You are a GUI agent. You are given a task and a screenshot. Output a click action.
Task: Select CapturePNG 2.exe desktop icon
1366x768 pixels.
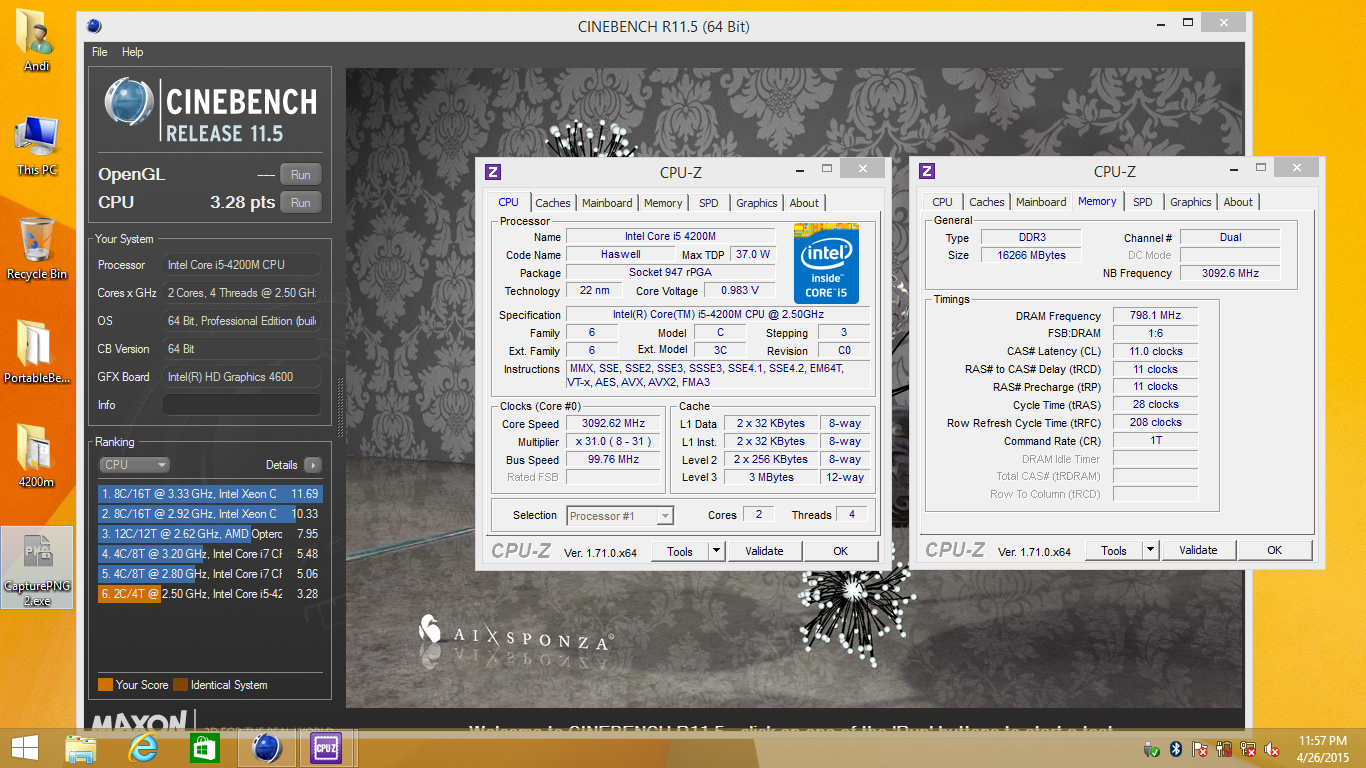(37, 567)
